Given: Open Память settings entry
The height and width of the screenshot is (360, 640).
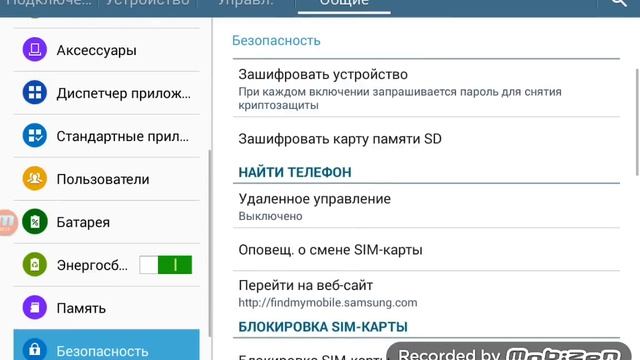Looking at the screenshot, I should click(107, 308).
